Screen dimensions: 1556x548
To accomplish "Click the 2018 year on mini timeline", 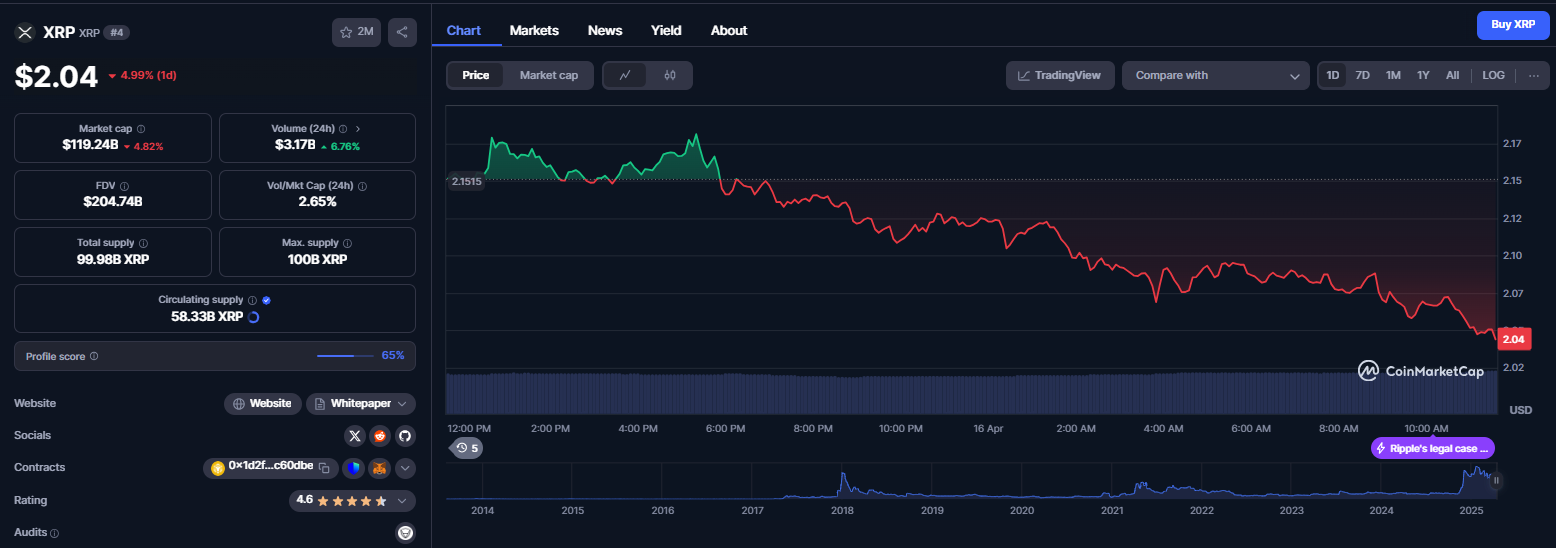I will [842, 510].
